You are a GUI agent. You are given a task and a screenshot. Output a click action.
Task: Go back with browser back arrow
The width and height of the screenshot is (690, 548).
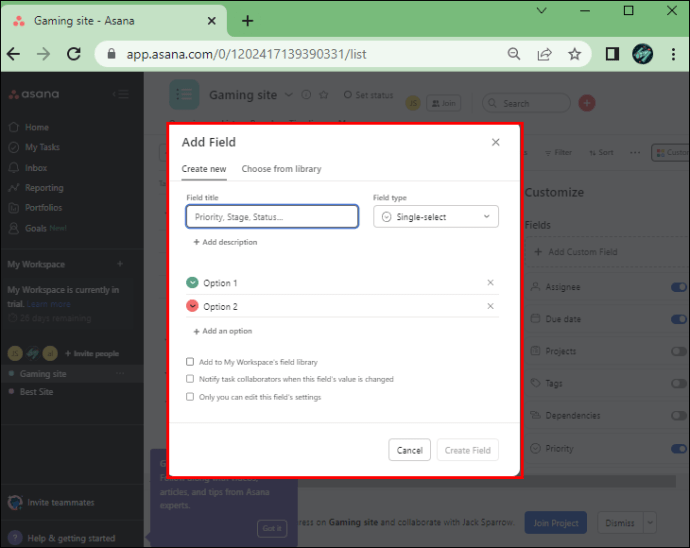point(14,54)
